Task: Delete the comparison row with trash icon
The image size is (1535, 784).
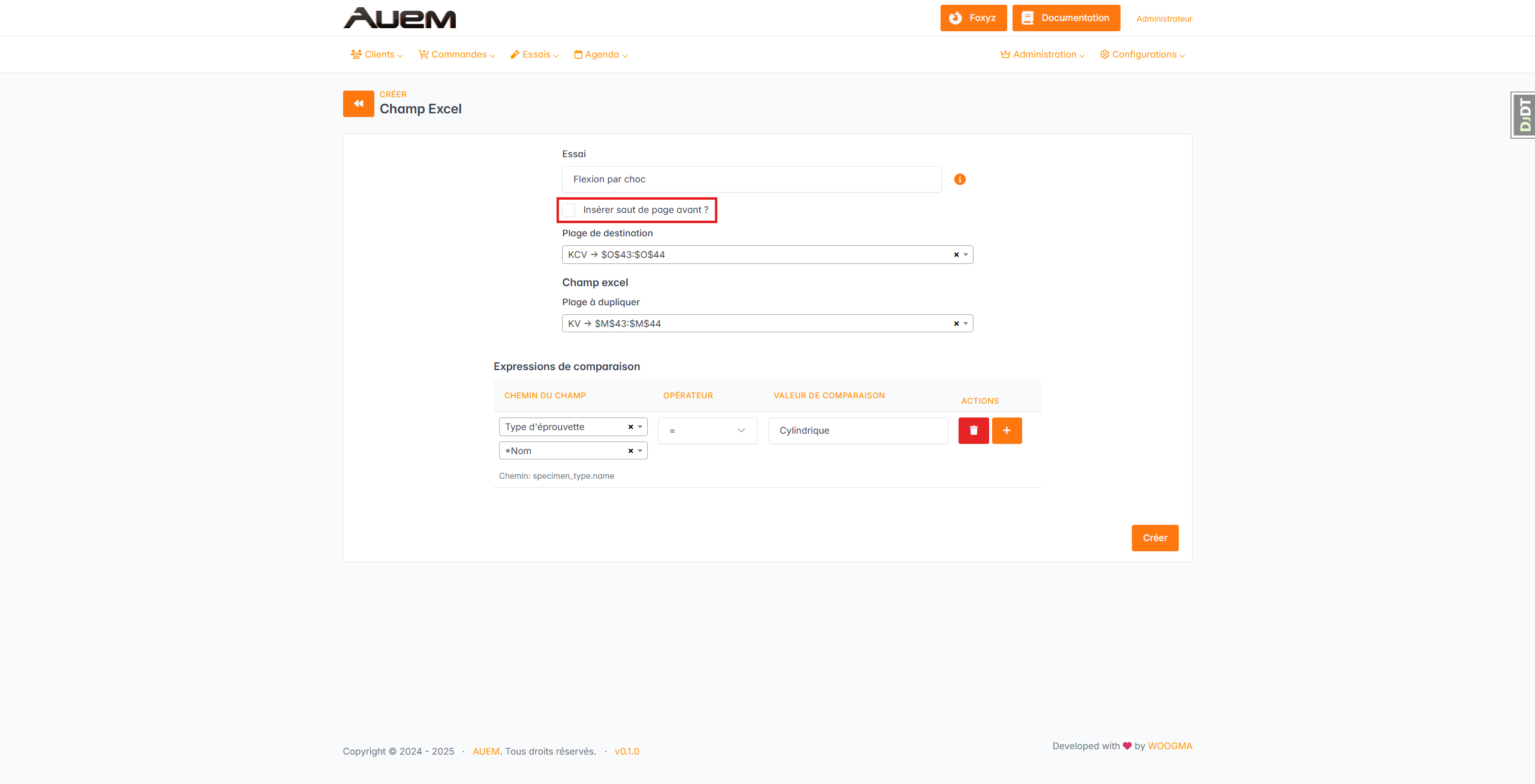Action: click(x=973, y=431)
